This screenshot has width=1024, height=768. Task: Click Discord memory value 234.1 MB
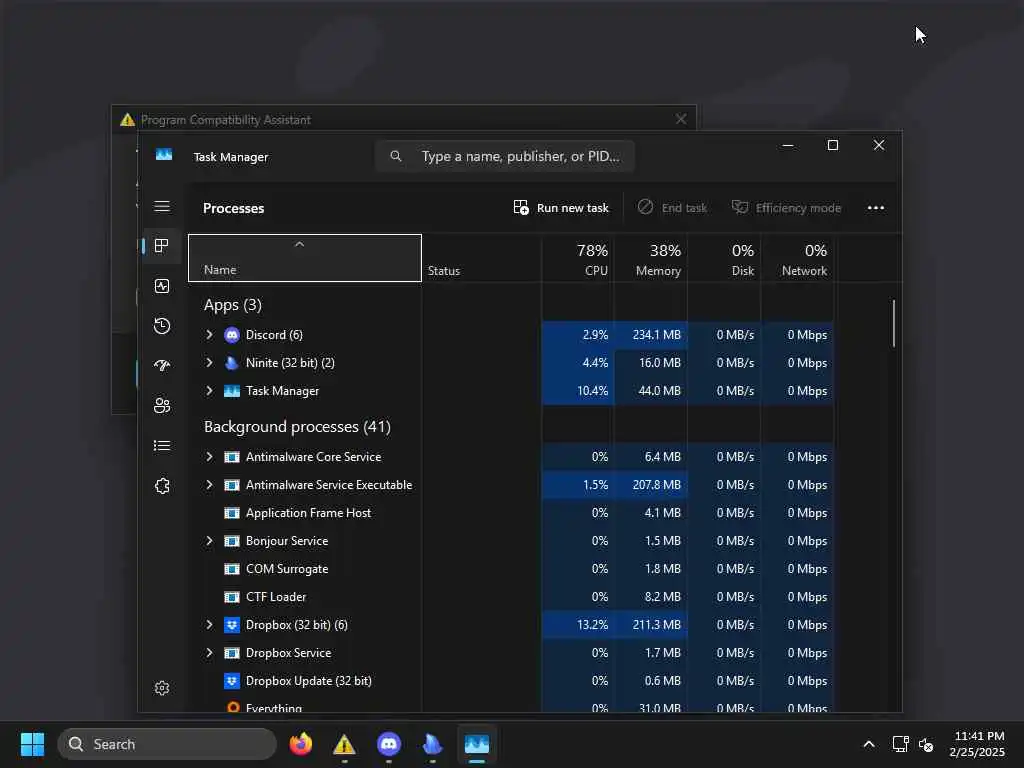coord(656,335)
